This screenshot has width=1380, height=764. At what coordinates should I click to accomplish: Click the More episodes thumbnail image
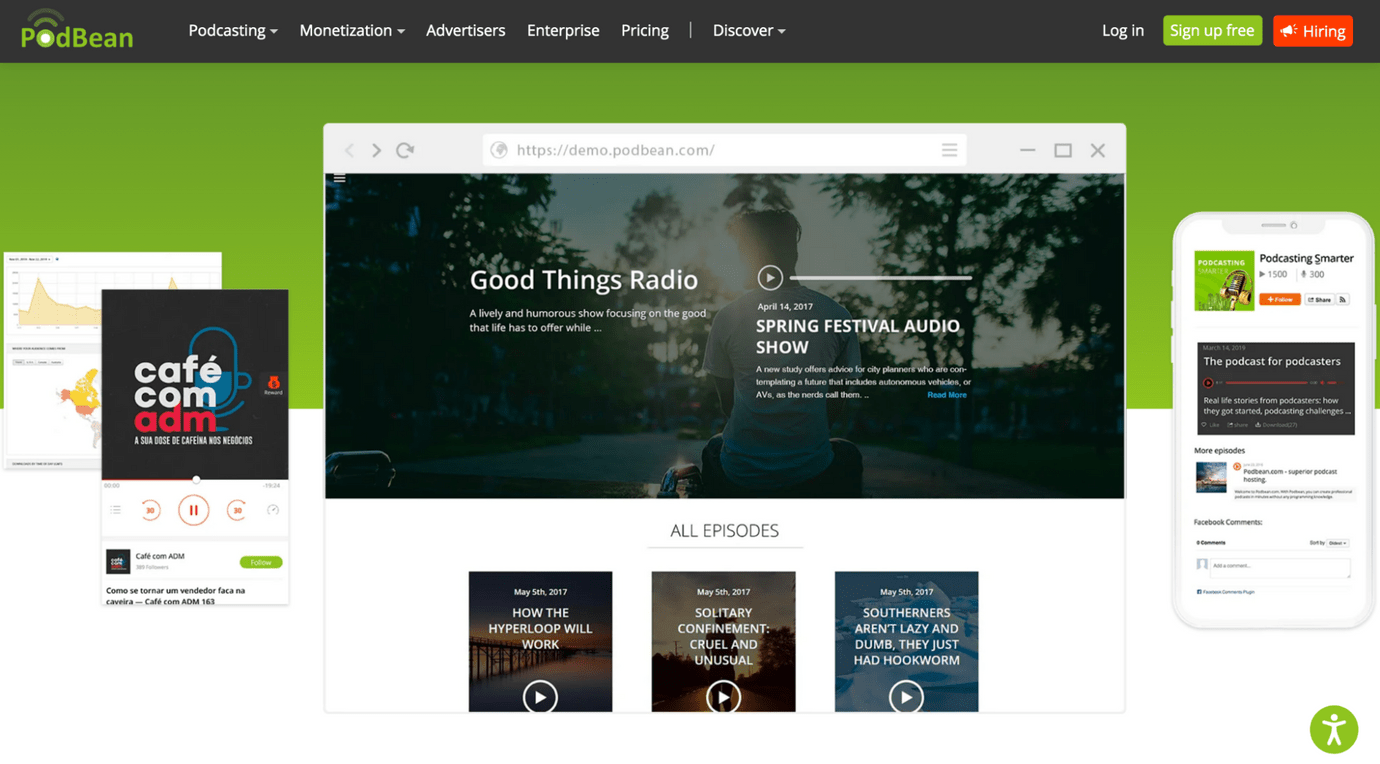coord(1211,477)
